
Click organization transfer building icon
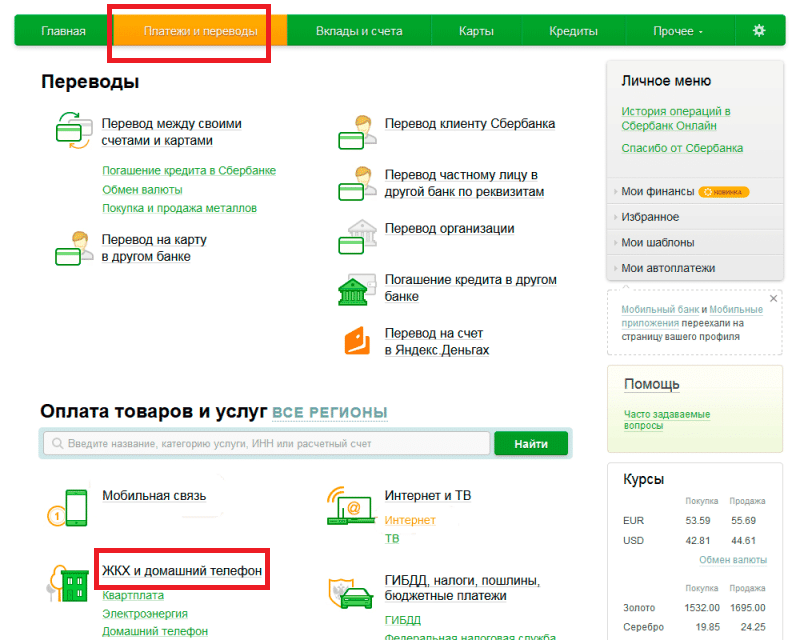pyautogui.click(x=358, y=237)
